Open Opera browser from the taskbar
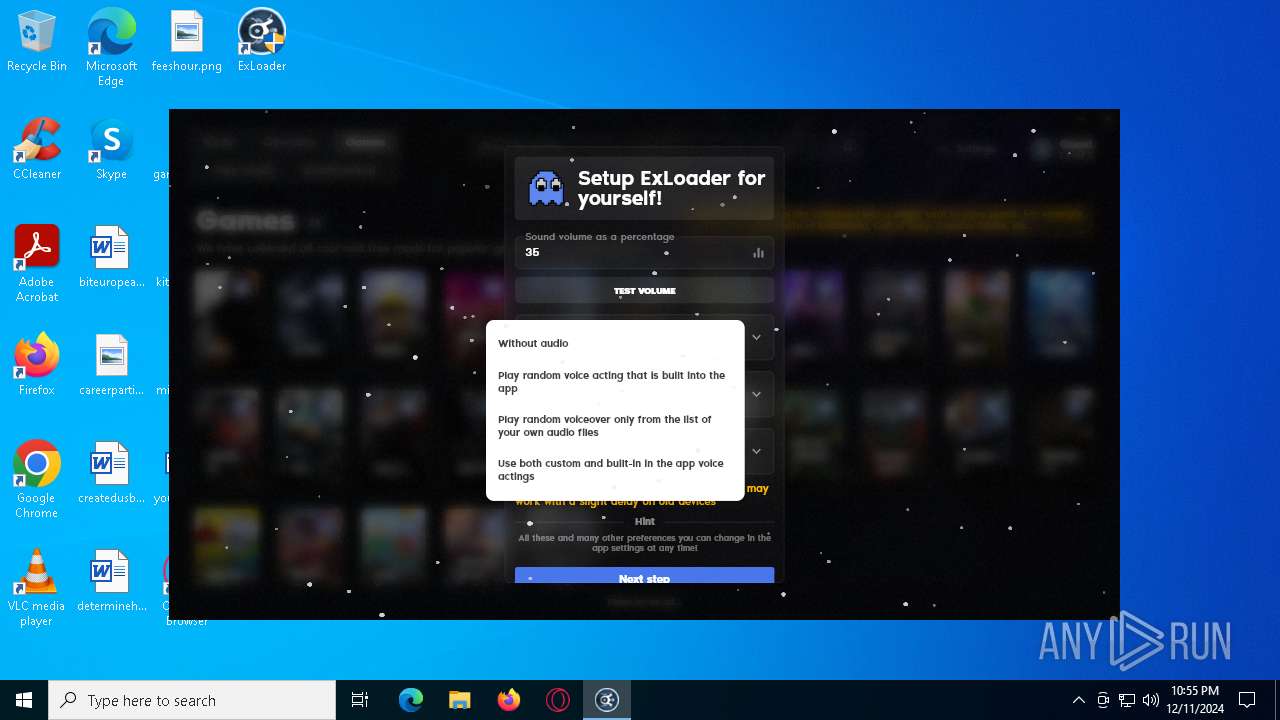The height and width of the screenshot is (720, 1280). tap(558, 700)
